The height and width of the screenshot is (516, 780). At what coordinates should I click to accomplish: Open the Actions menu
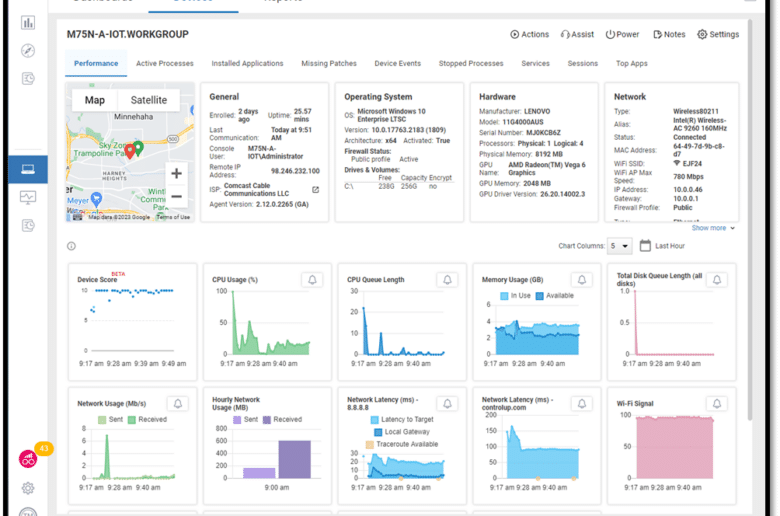click(530, 34)
